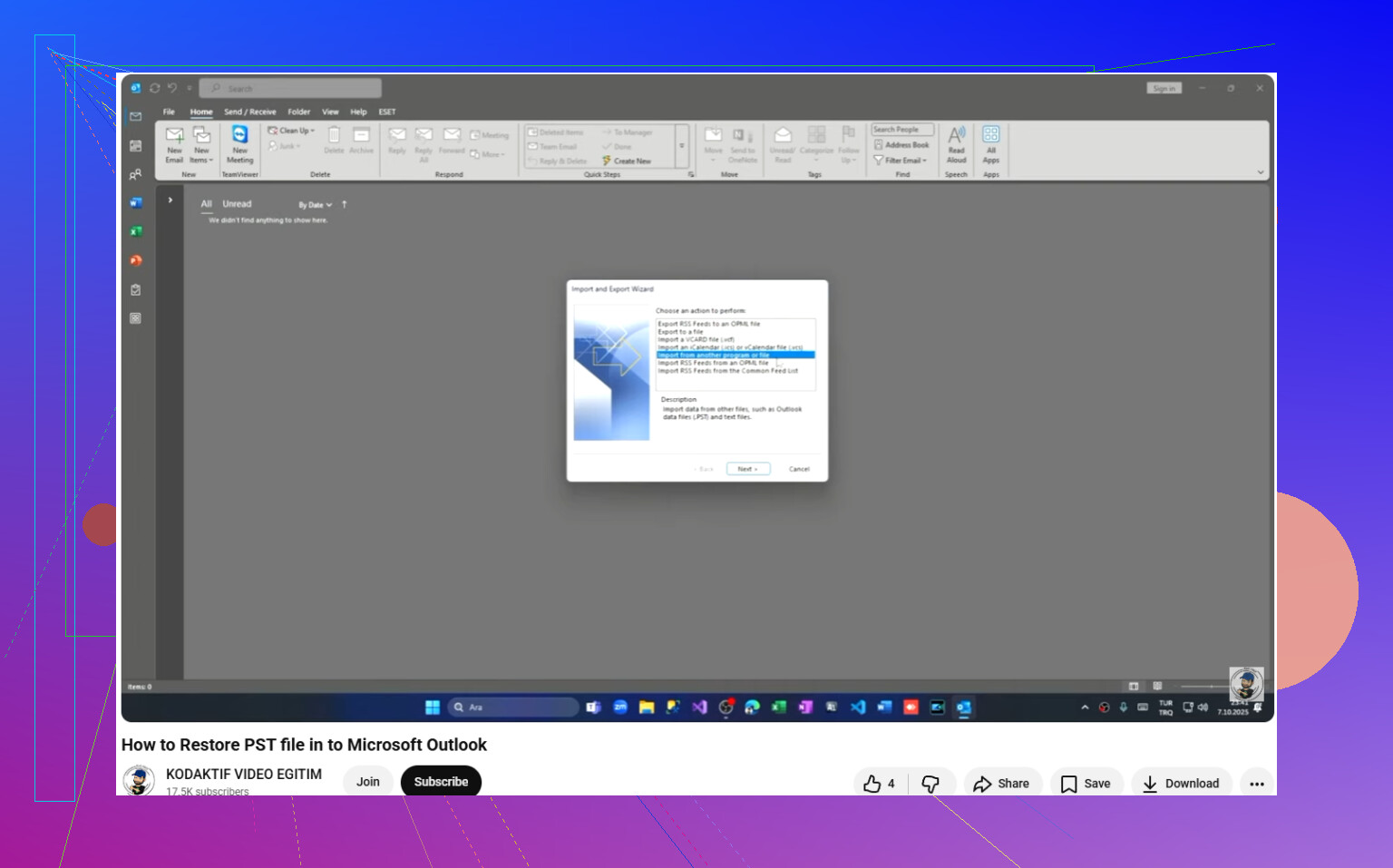The width and height of the screenshot is (1393, 868).
Task: Dislike the video with thumbs down
Action: 930,784
